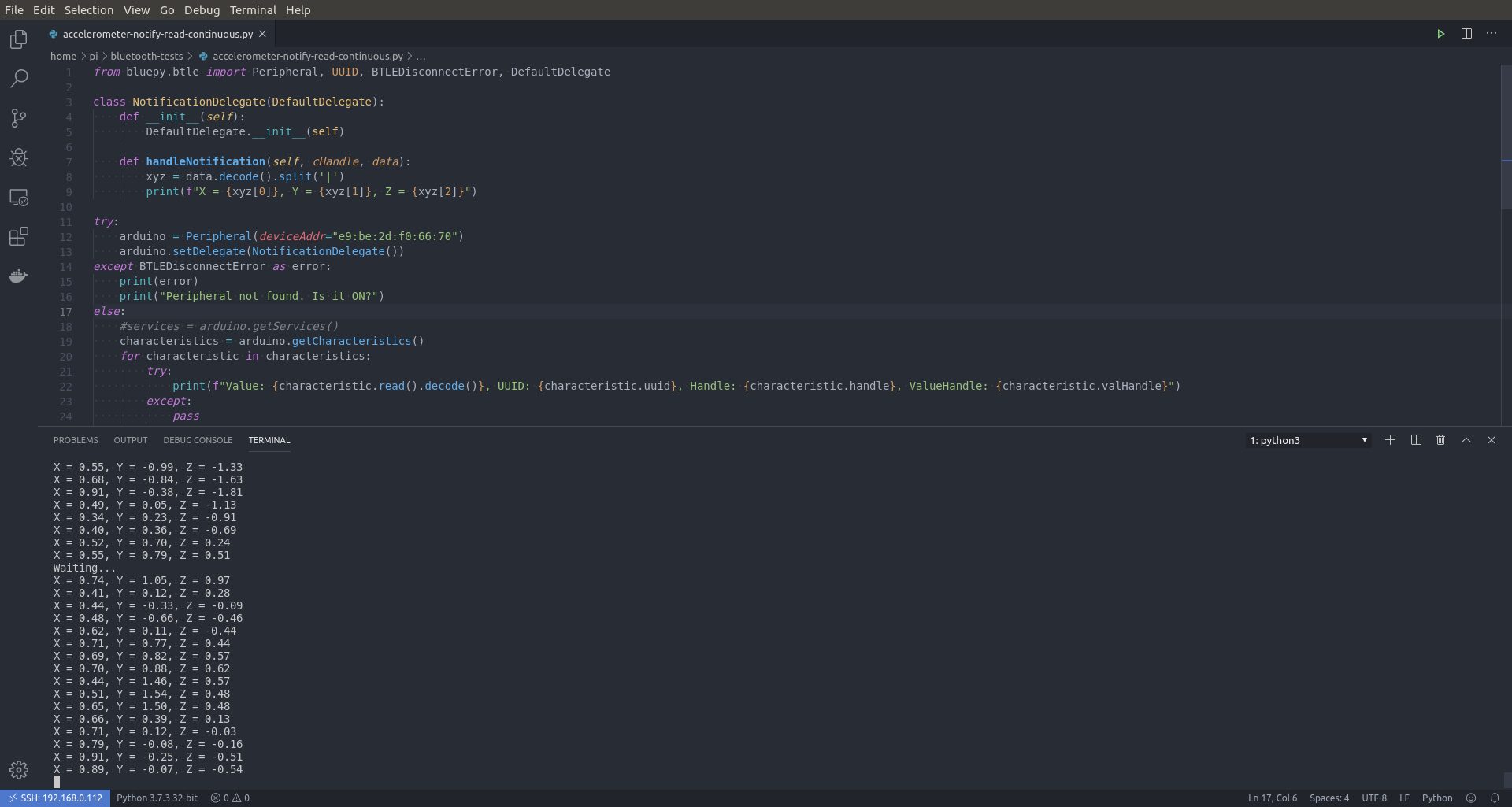Close the accelerometer-notify-read-continuous.py tab
The height and width of the screenshot is (807, 1512).
click(263, 34)
